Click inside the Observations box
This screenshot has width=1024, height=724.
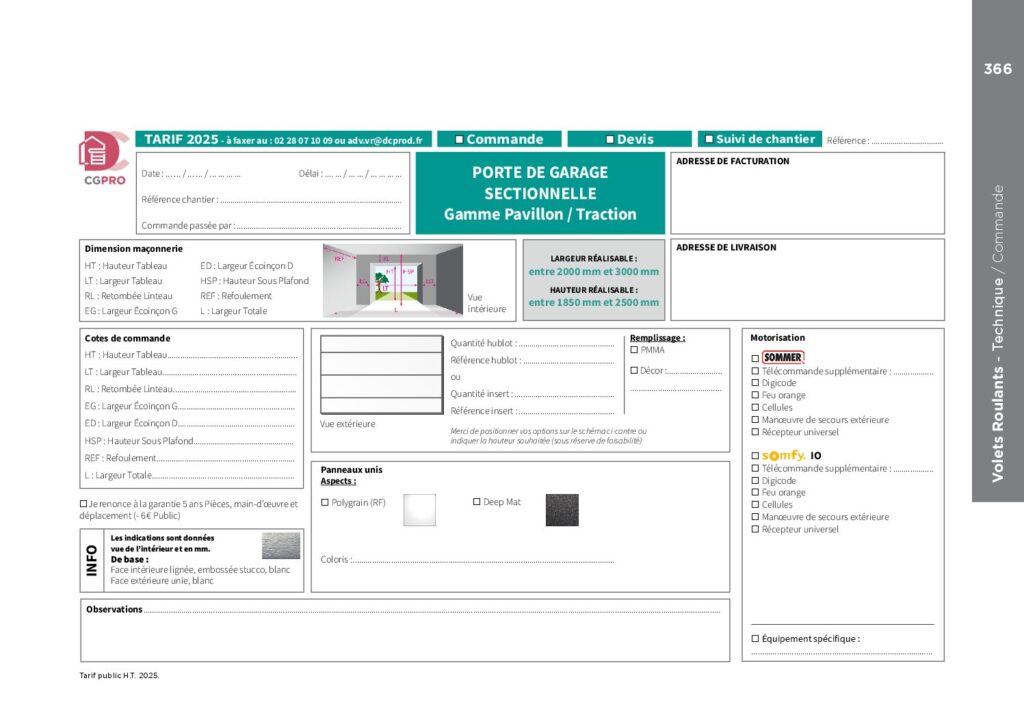click(x=404, y=635)
